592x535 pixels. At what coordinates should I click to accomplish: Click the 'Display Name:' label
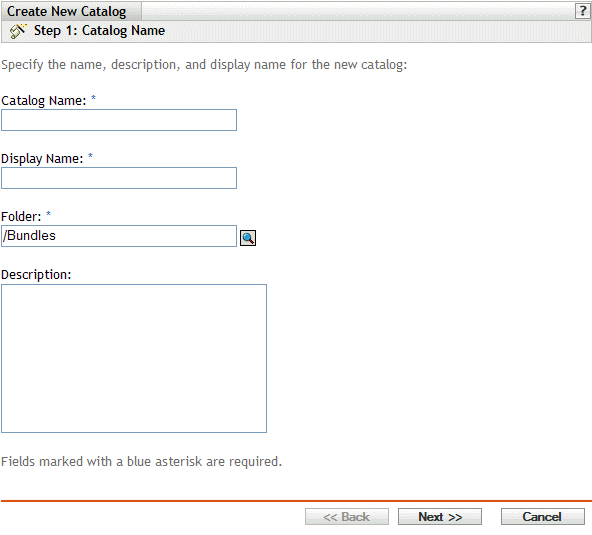(x=42, y=159)
